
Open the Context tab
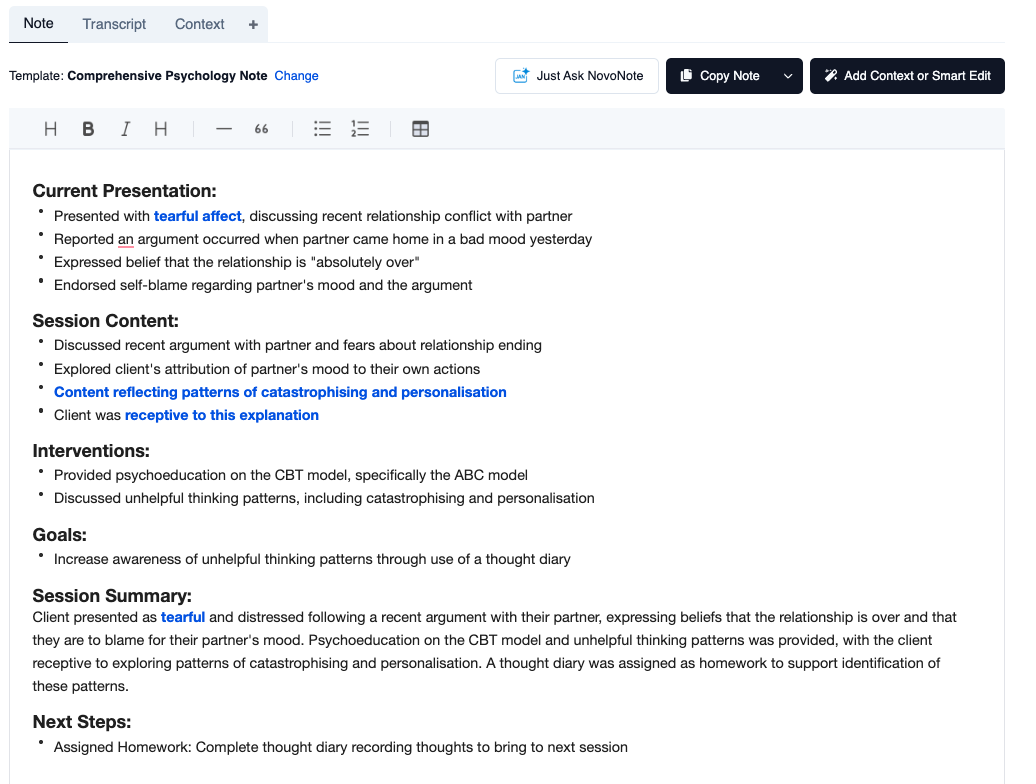coord(200,24)
